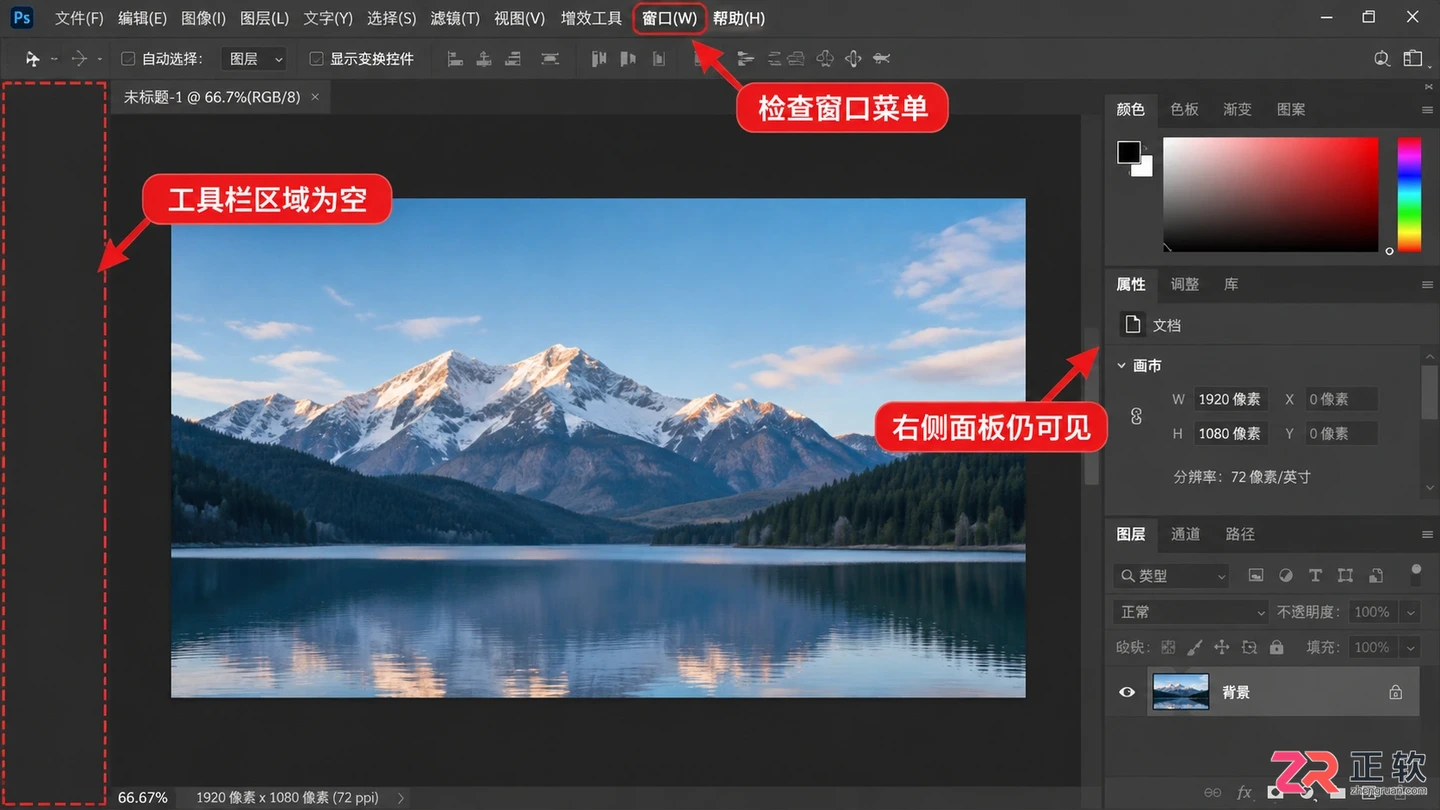Click the 3D slide mode icon
Image resolution: width=1440 pixels, height=810 pixels.
click(881, 59)
